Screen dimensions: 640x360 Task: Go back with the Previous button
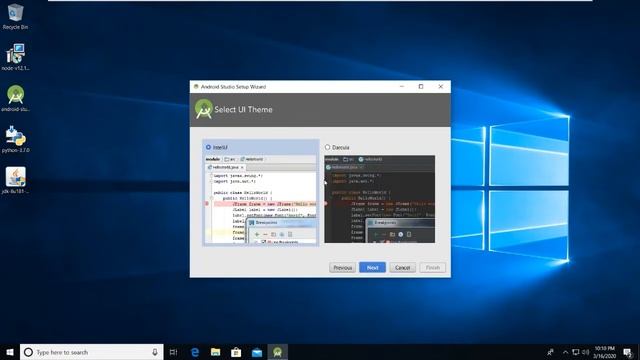[x=342, y=268]
